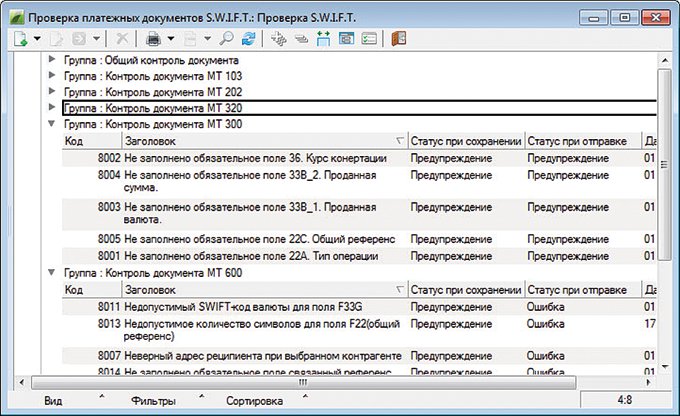Expand group Общий контроль документа

pyautogui.click(x=52, y=59)
